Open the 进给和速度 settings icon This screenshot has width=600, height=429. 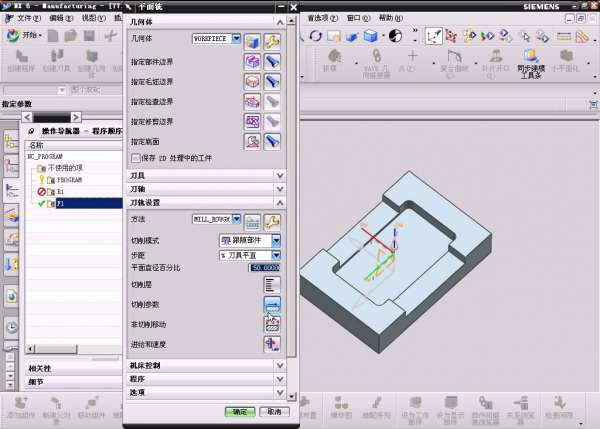pos(272,343)
